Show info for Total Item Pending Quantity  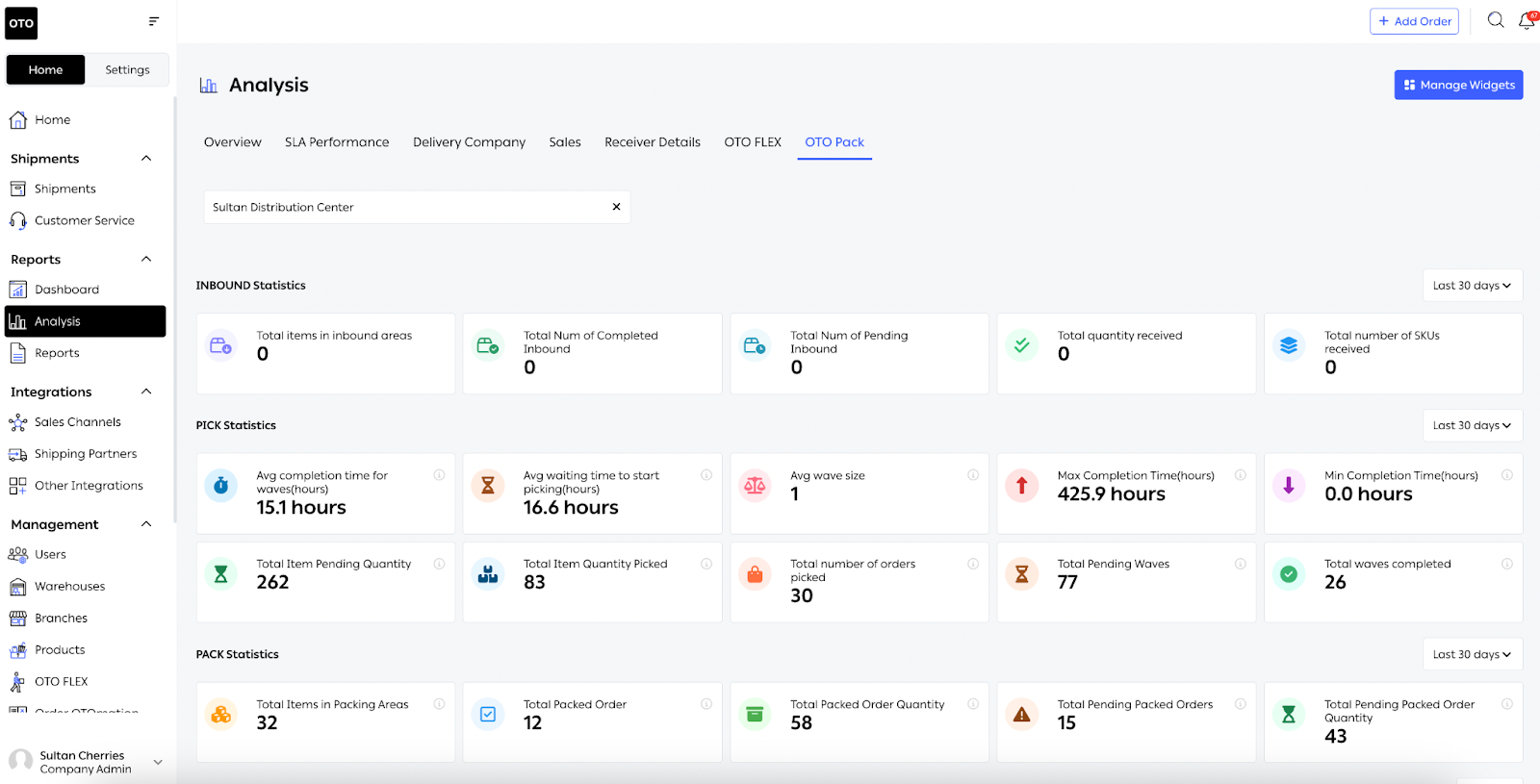439,564
